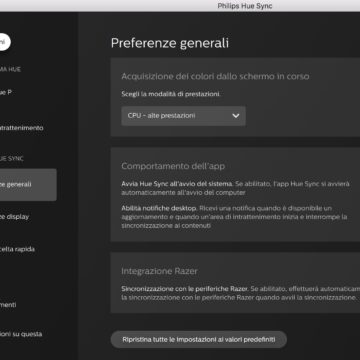Open the 'trattenimento' sidebar entry
This screenshot has width=360, height=360.
21,128
